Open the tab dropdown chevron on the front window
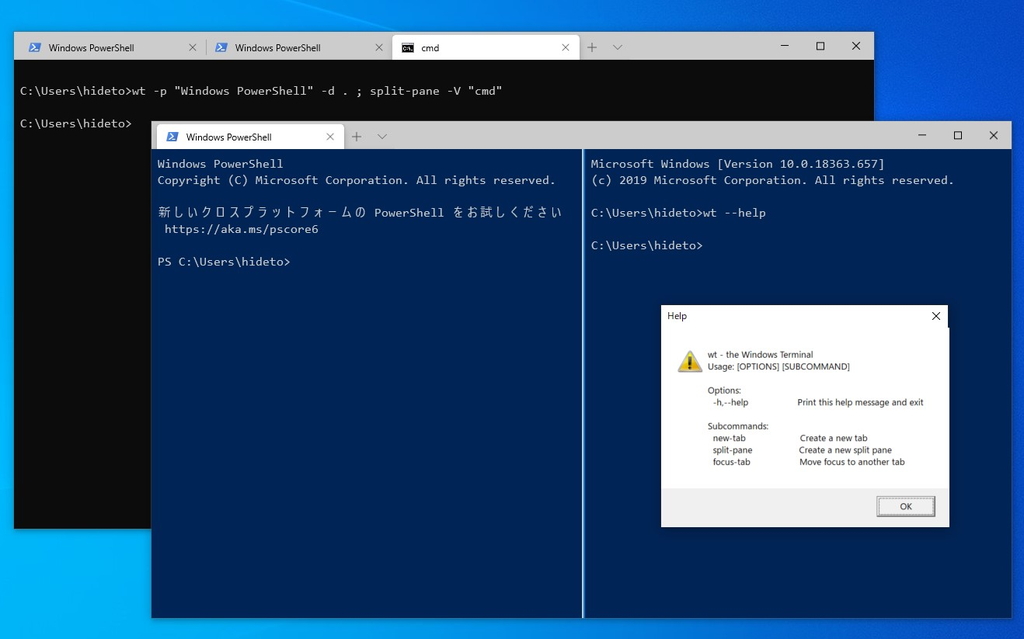 click(381, 136)
